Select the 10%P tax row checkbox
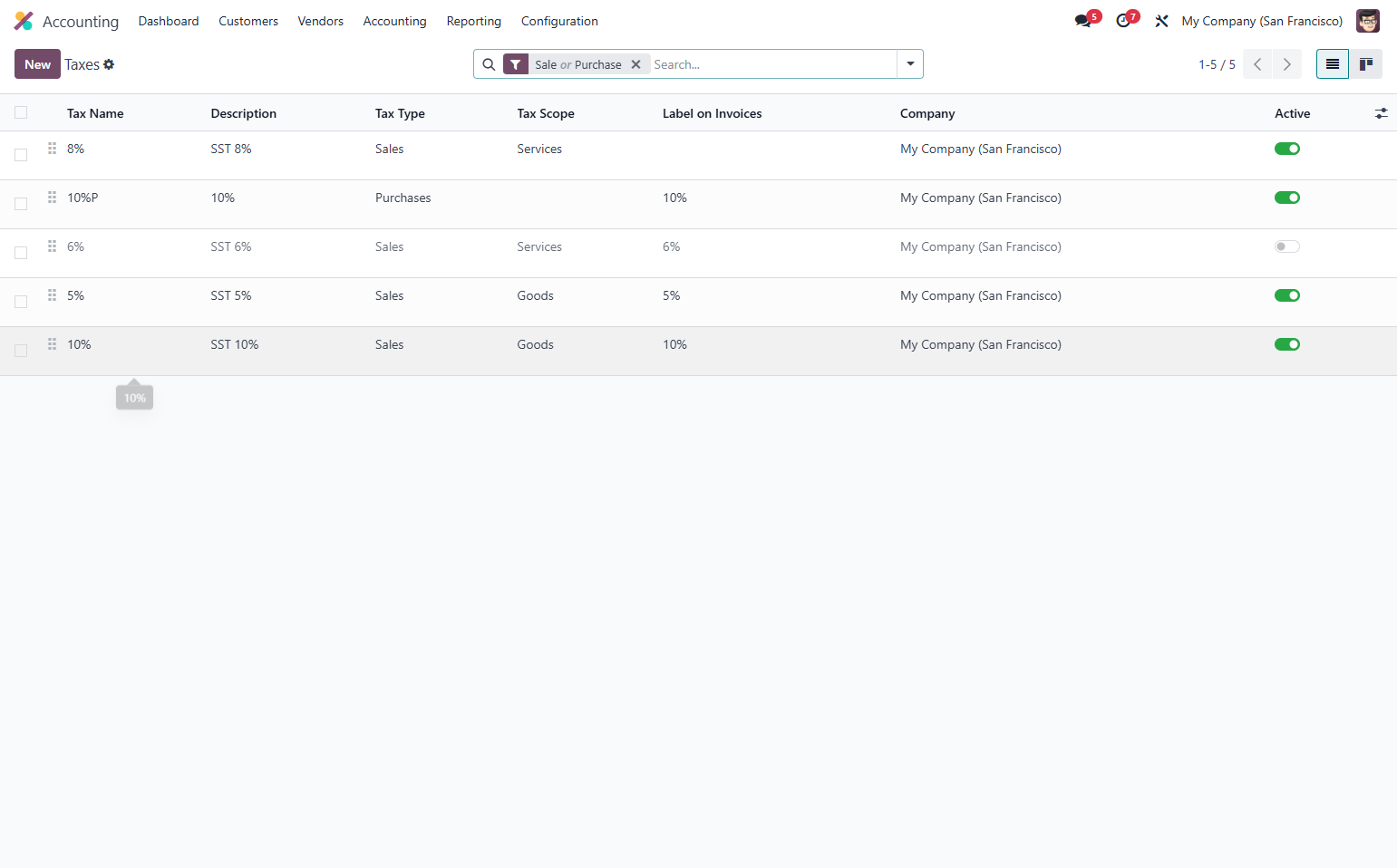The width and height of the screenshot is (1397, 868). point(21,204)
